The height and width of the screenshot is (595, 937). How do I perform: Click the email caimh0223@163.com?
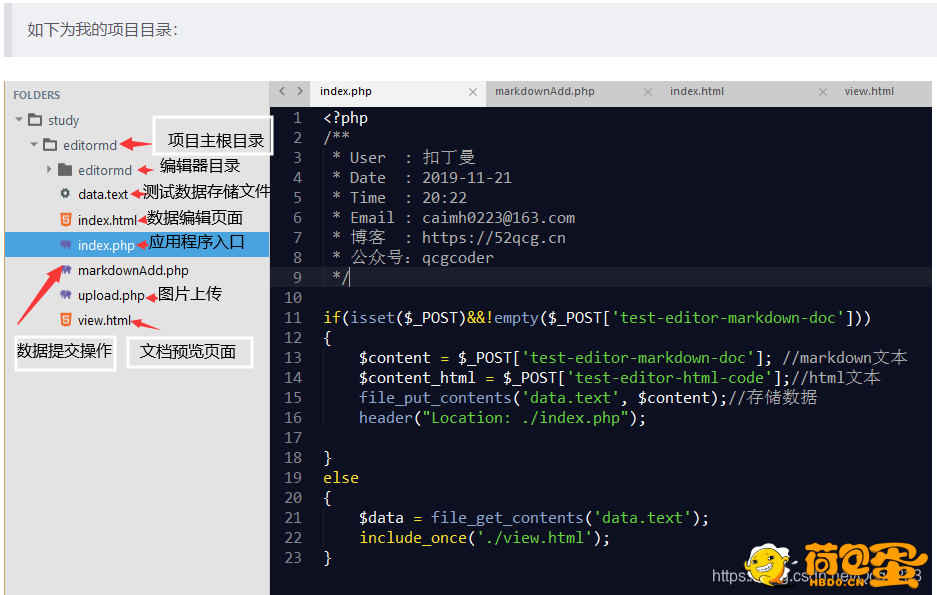tap(498, 218)
